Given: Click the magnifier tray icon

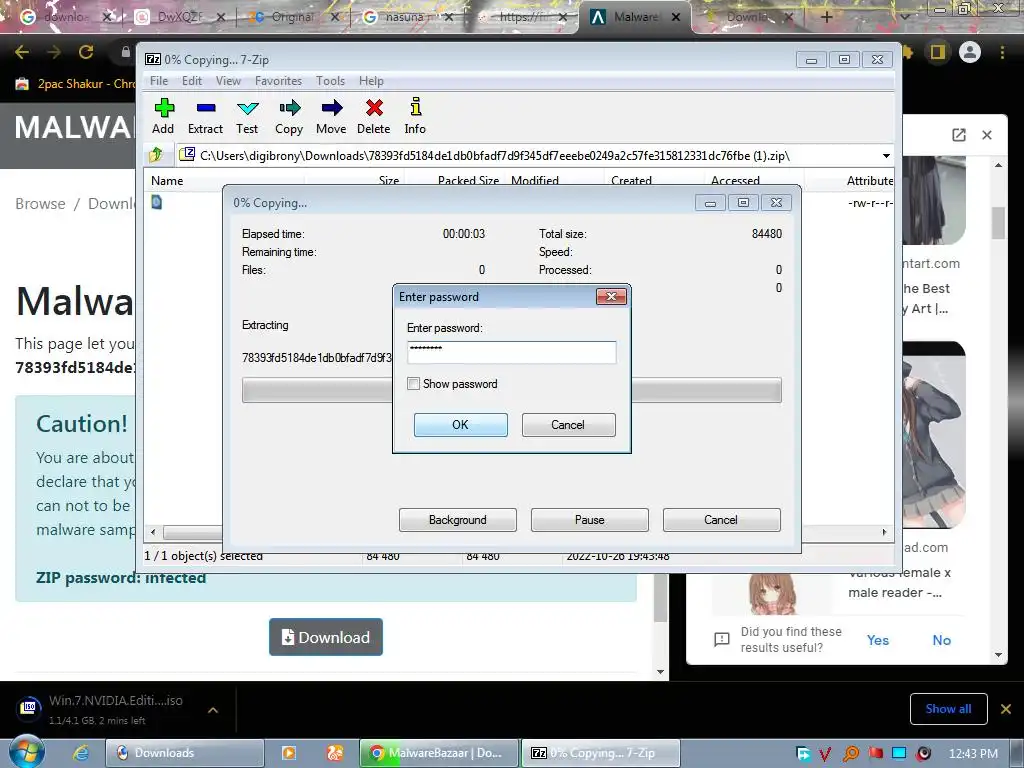Looking at the screenshot, I should coord(851,754).
